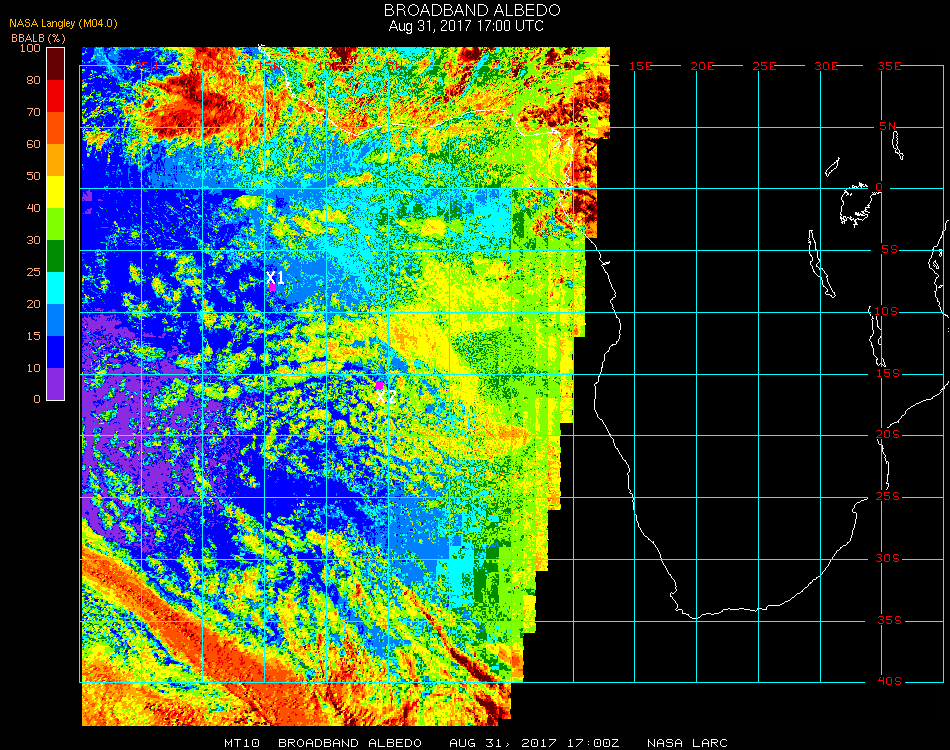Image resolution: width=950 pixels, height=750 pixels.
Task: Click the 25S latitude label
Action: tap(888, 497)
